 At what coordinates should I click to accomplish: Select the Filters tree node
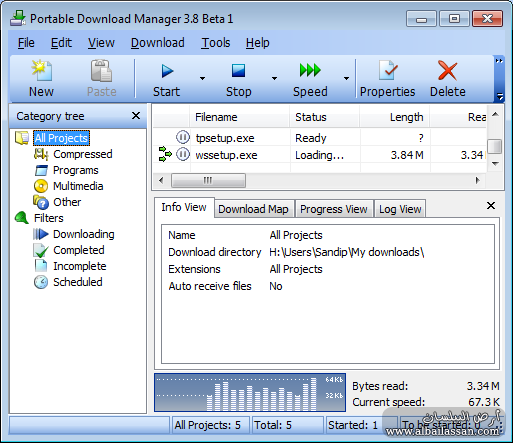(49, 218)
